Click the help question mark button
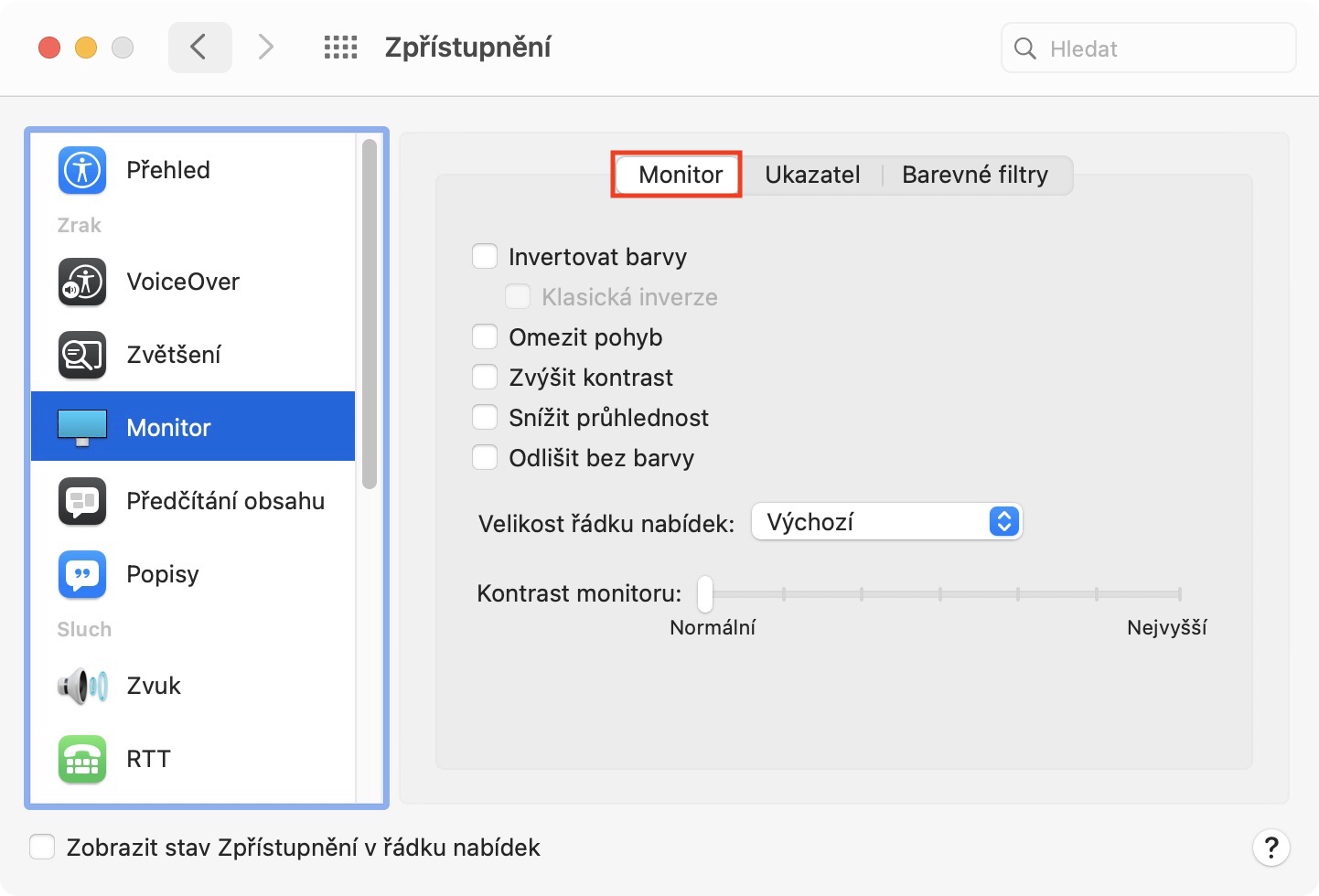 (x=1271, y=848)
